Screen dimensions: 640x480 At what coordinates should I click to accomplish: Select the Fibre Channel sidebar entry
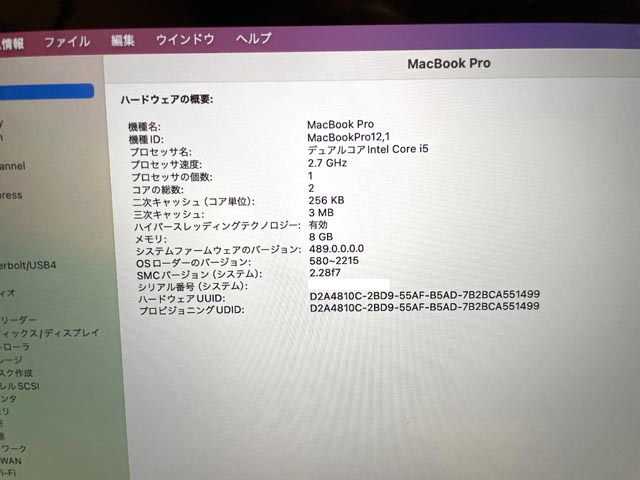[14, 166]
